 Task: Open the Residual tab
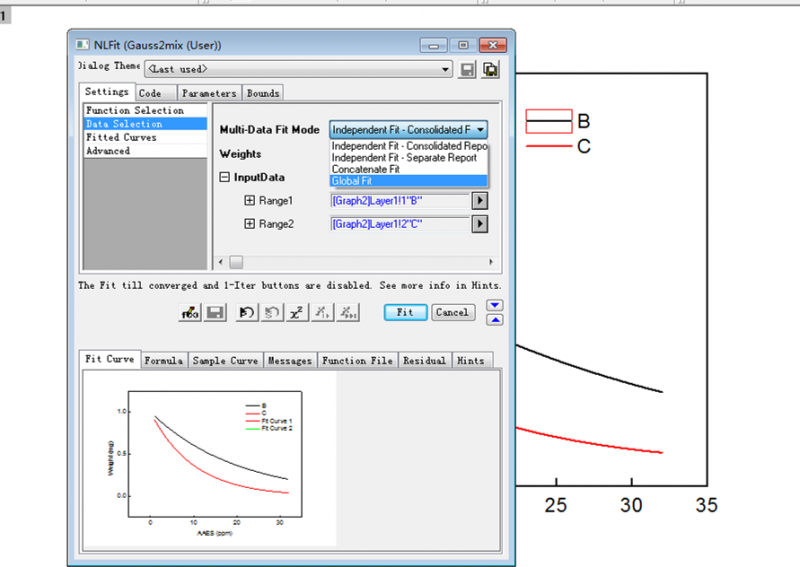[424, 361]
